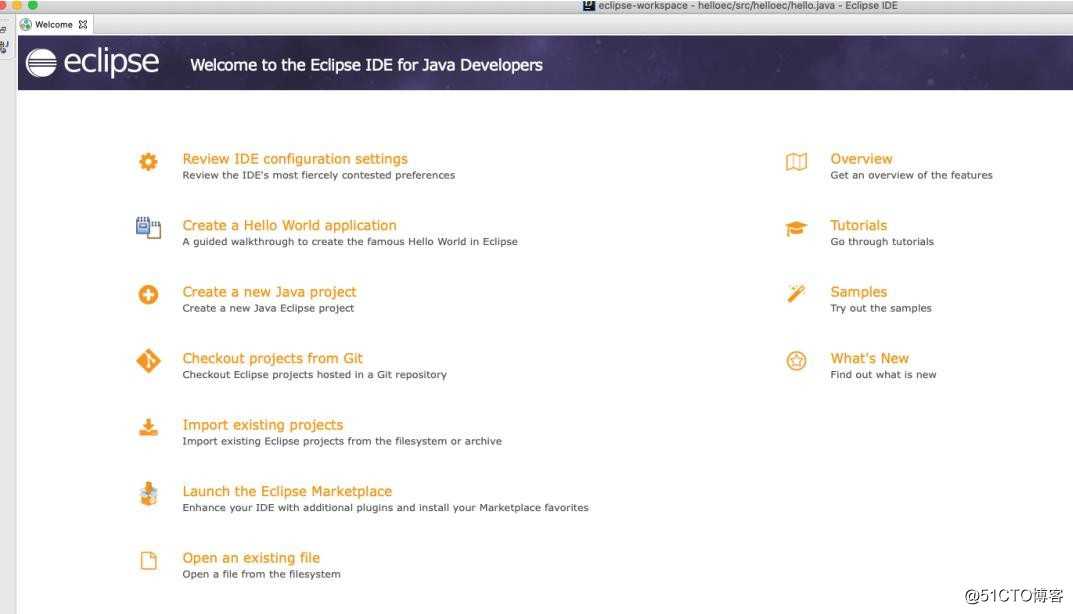Image resolution: width=1073 pixels, height=614 pixels.
Task: Click text "Open a file from the filesystem"
Action: [x=261, y=574]
